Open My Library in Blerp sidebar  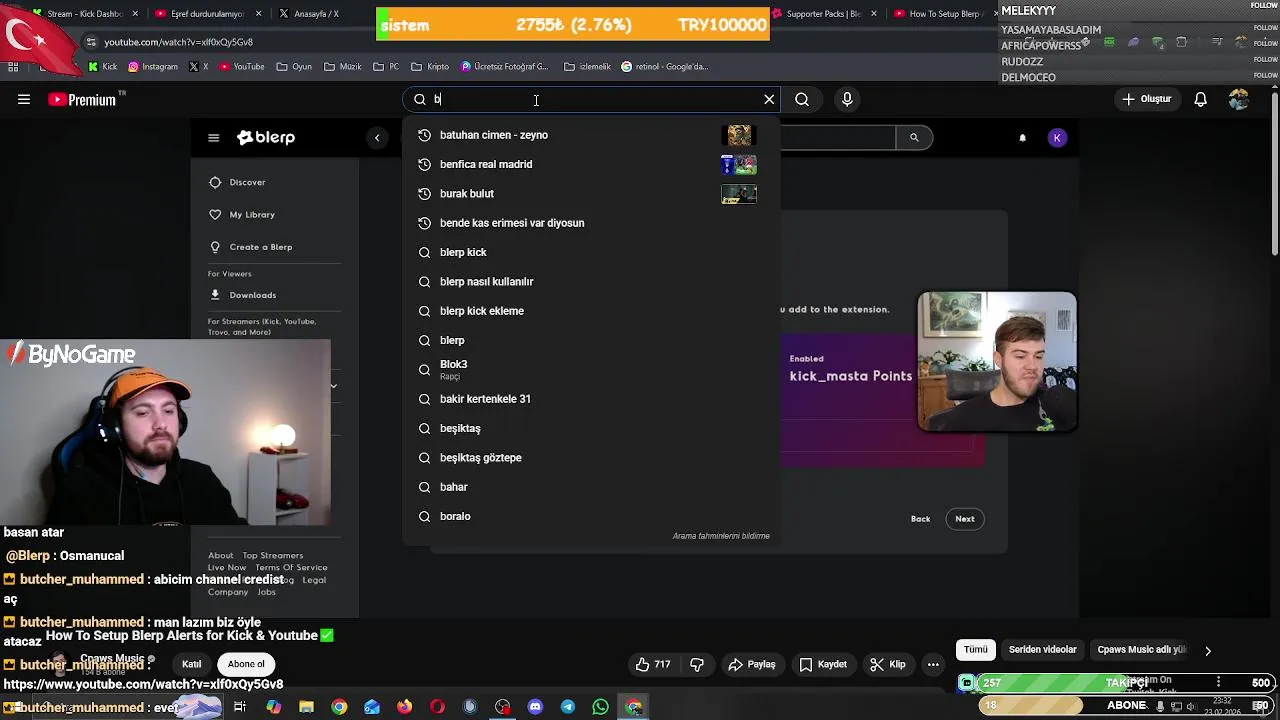[241, 214]
